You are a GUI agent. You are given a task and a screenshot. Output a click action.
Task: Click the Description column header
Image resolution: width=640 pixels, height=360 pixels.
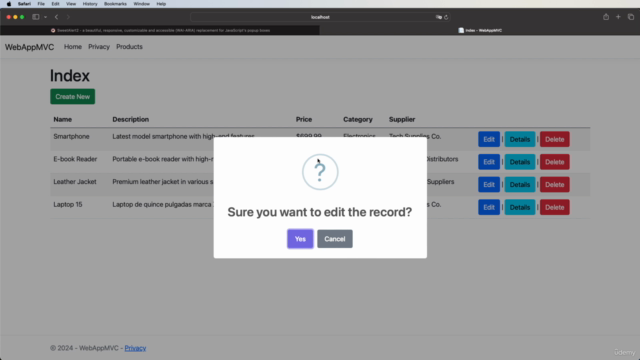(x=131, y=120)
